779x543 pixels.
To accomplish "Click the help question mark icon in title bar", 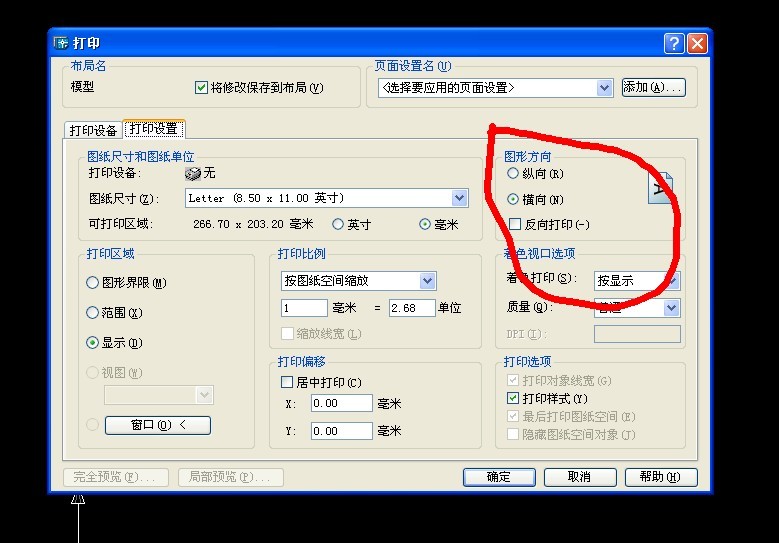I will click(675, 43).
